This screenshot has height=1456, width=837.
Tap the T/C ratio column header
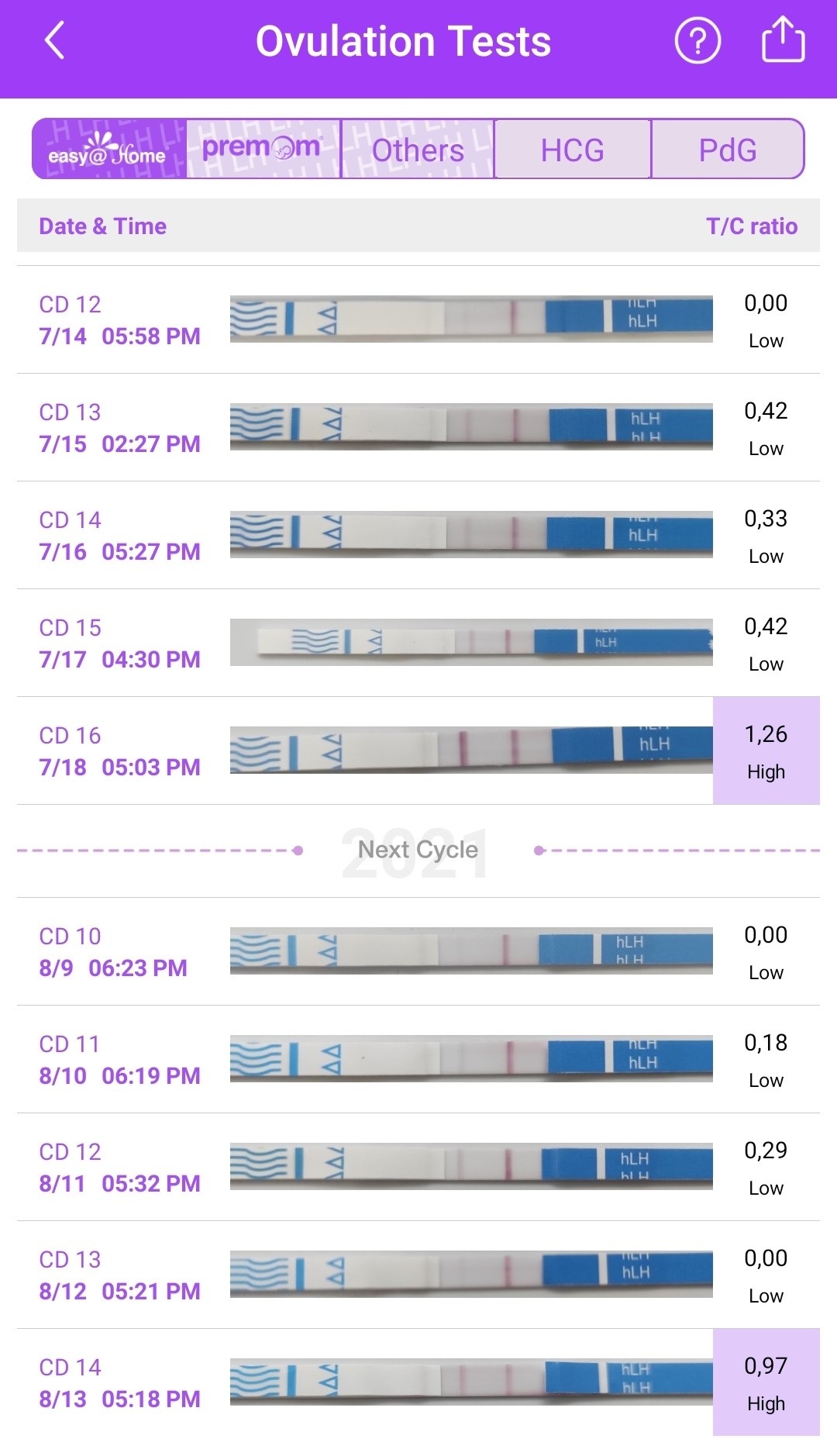coord(751,226)
